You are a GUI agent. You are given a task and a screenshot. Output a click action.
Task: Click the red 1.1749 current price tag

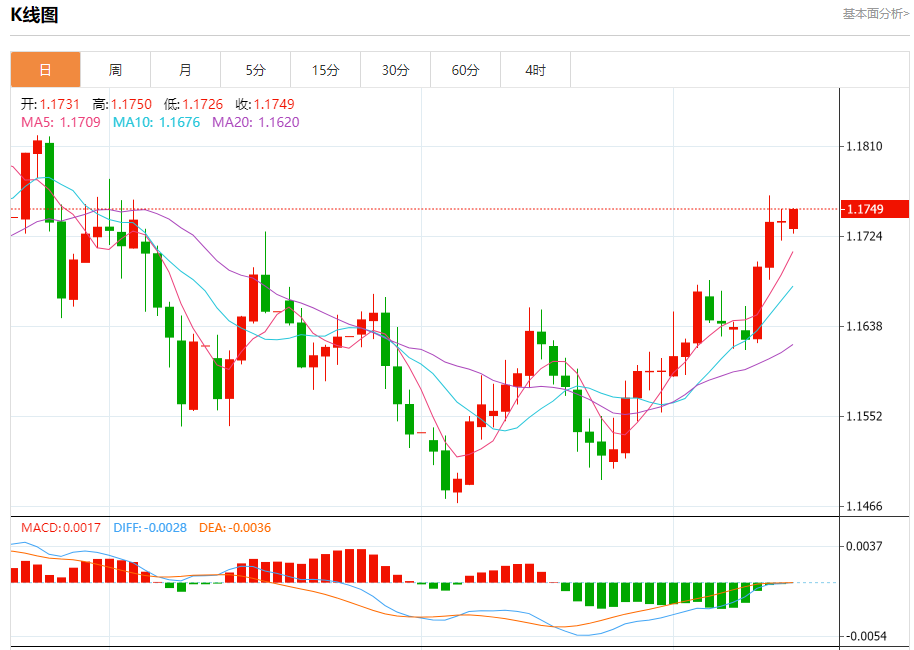click(875, 209)
